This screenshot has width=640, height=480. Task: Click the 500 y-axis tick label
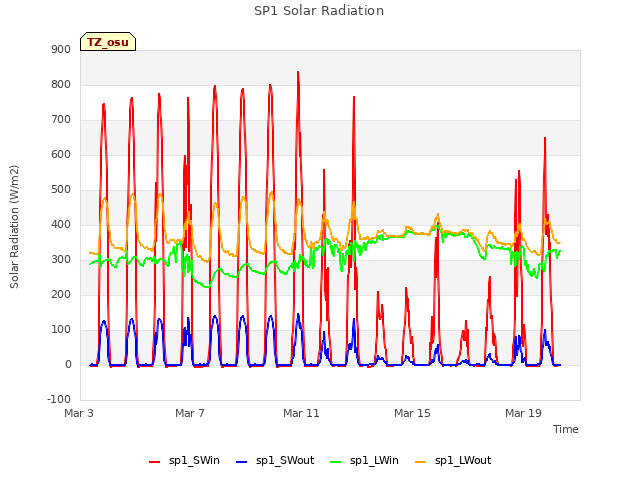[61, 190]
